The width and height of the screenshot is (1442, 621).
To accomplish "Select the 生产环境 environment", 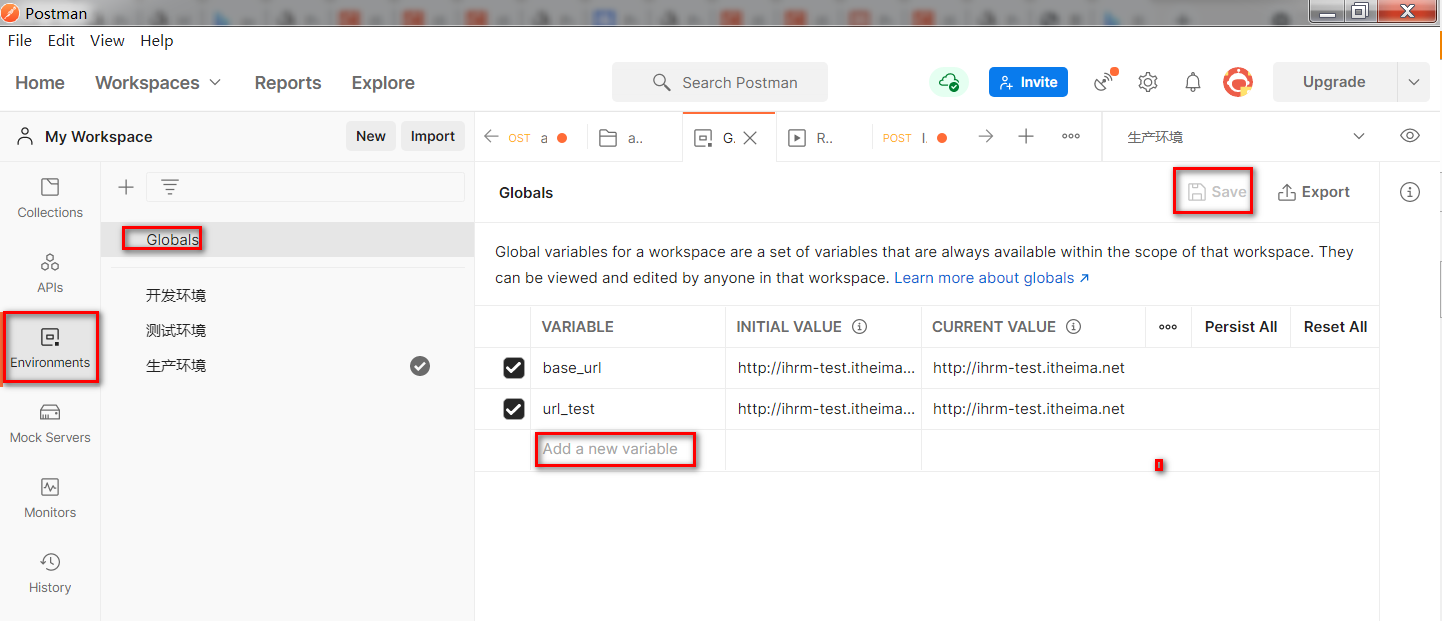I will (x=287, y=366).
